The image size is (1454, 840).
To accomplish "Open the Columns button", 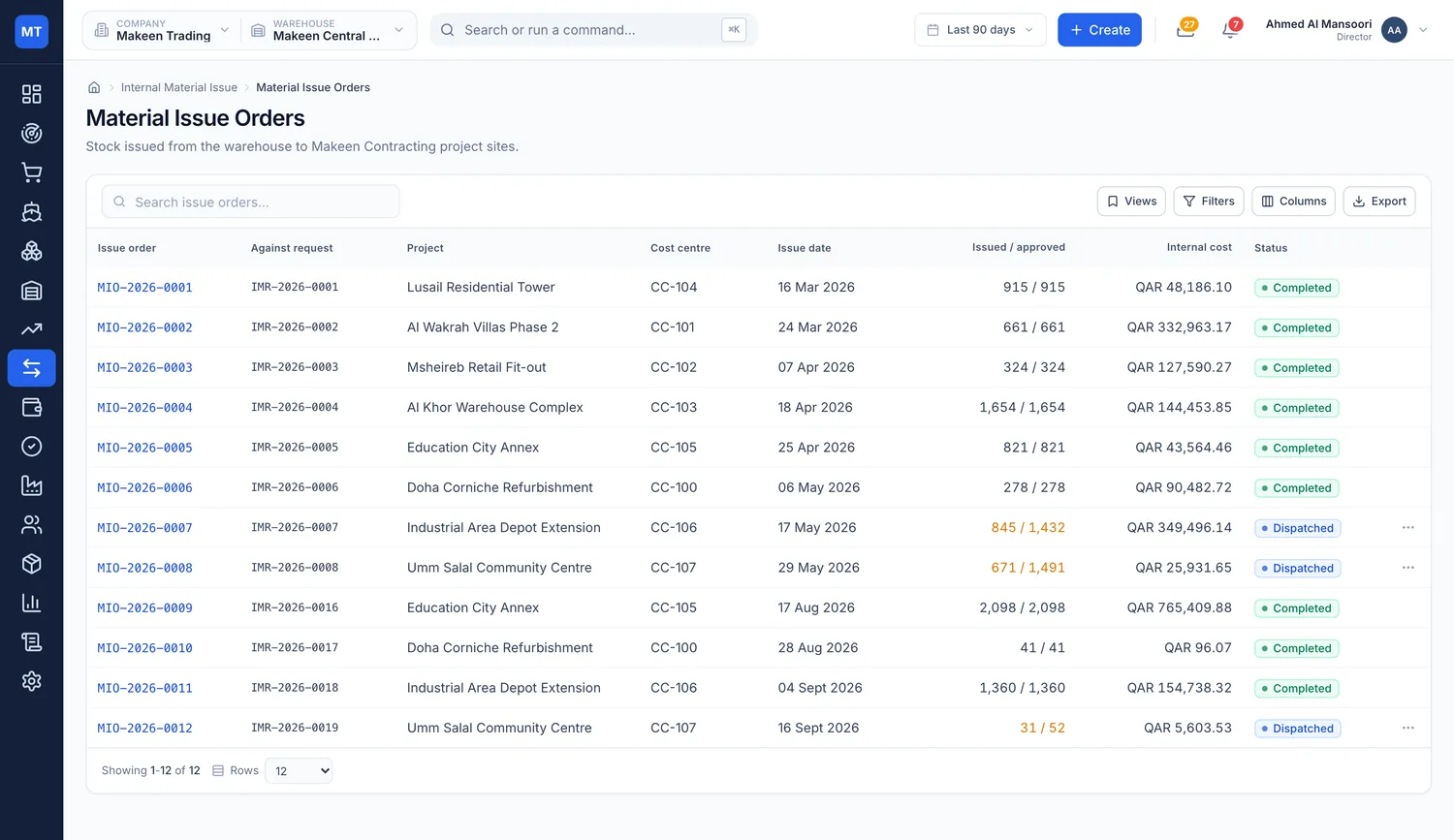I will click(1293, 202).
